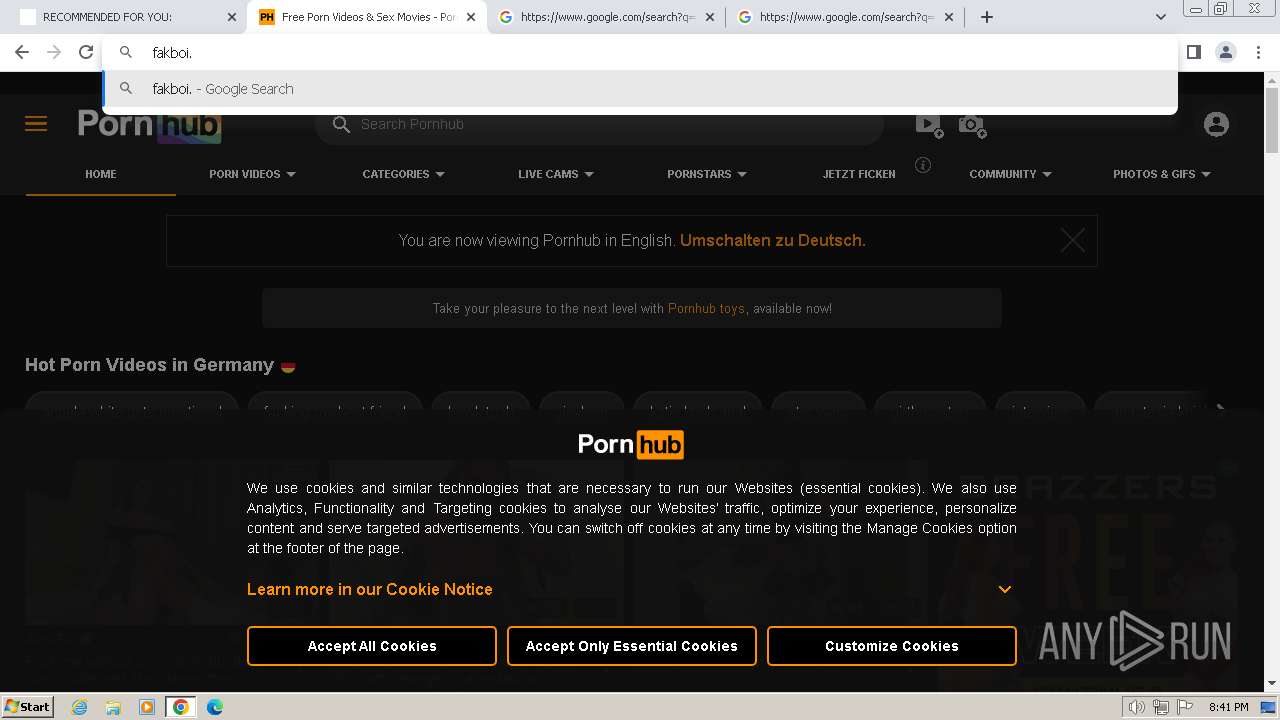Open Internet Explorer from the taskbar

(79, 707)
